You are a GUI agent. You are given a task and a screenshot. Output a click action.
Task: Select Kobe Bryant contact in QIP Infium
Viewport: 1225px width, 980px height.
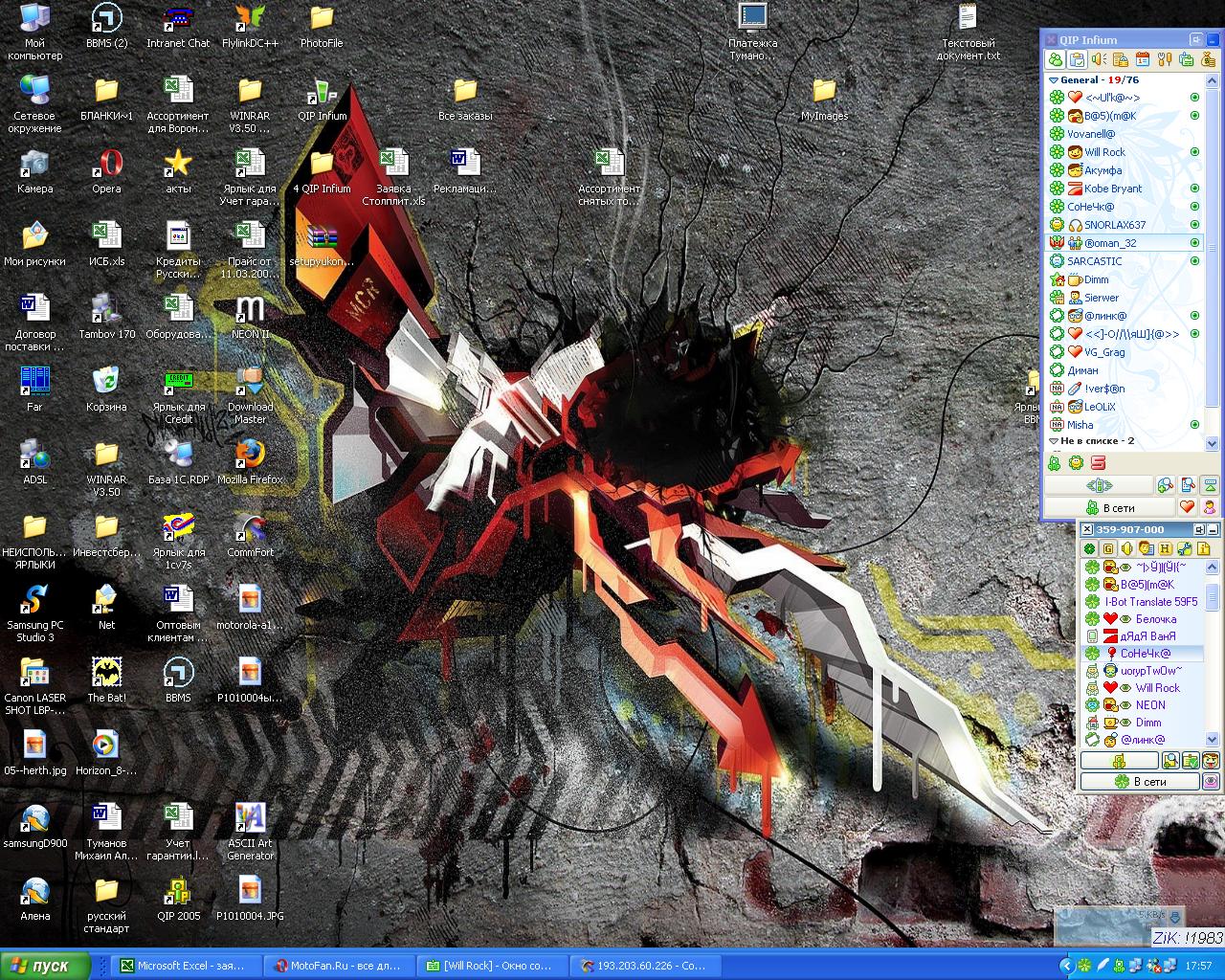[x=1125, y=189]
